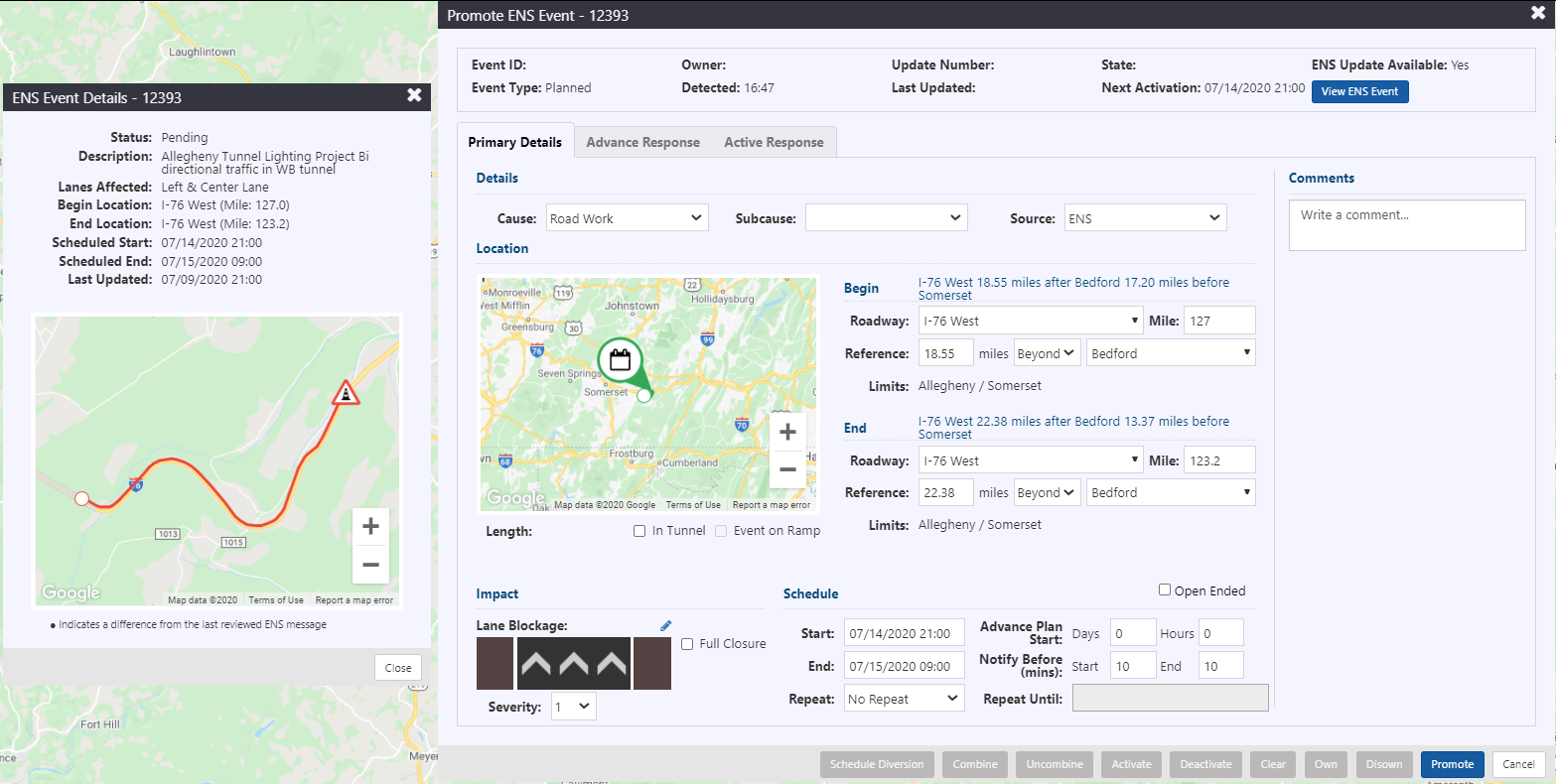
Task: Open the Begin Roadway dropdown
Action: click(x=1031, y=321)
